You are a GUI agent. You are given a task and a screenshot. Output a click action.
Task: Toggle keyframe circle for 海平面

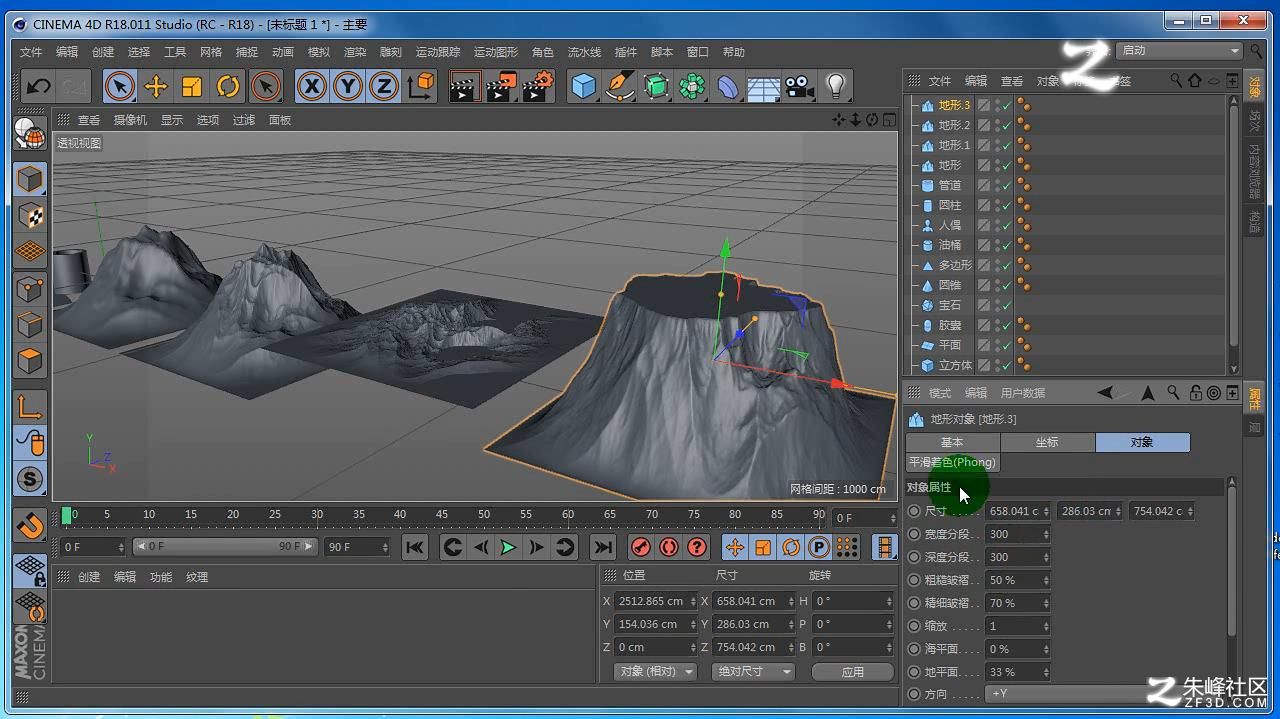click(913, 649)
